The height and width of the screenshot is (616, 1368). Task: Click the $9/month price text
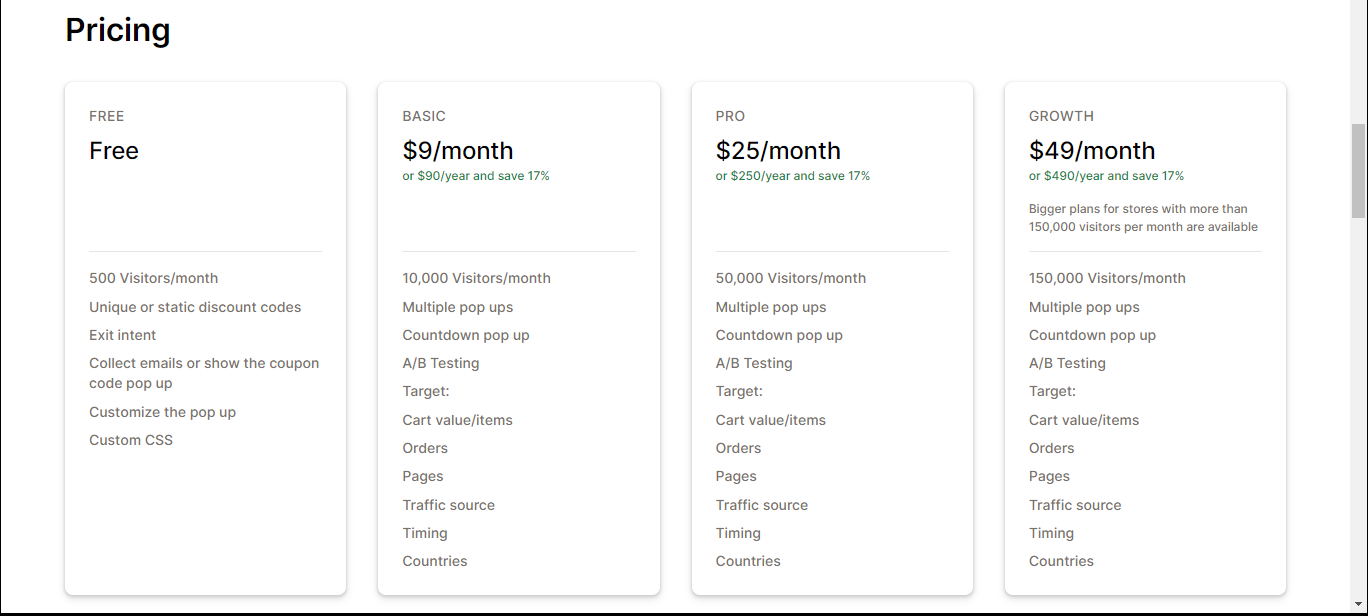pos(458,151)
